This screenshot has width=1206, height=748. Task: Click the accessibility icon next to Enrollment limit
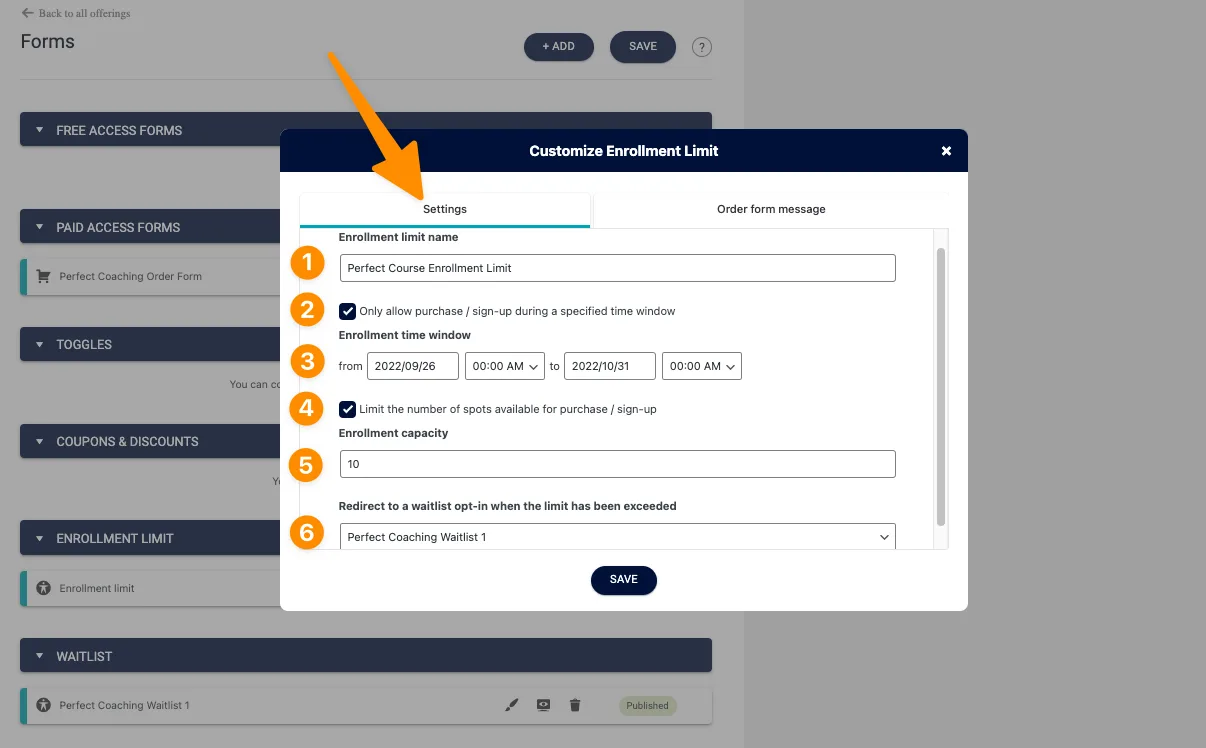43,588
